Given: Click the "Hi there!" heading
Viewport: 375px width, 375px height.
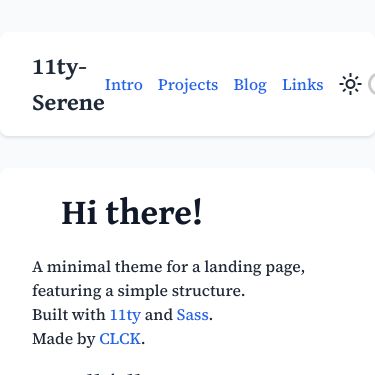Looking at the screenshot, I should pos(132,212).
